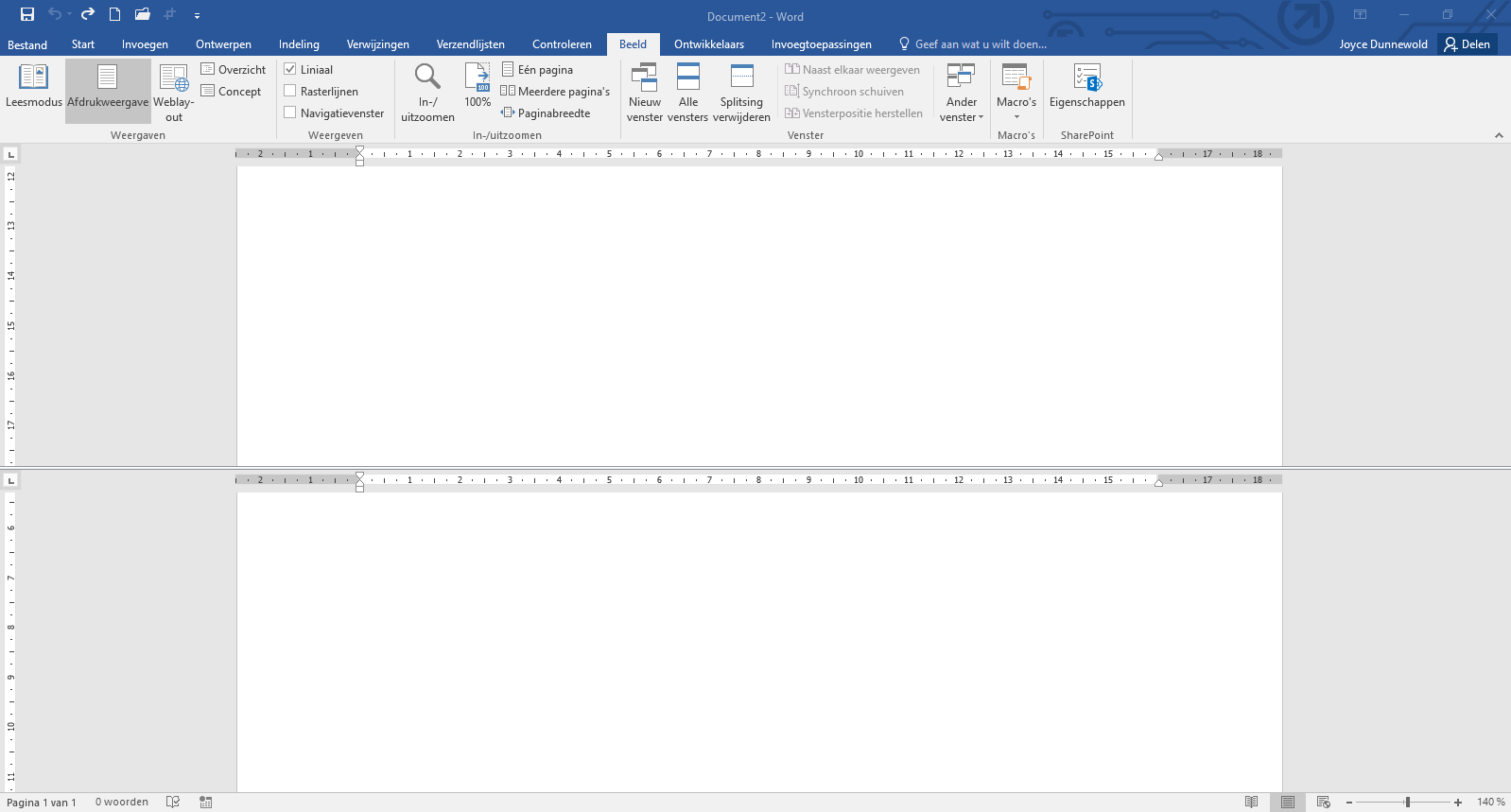This screenshot has width=1511, height=812.
Task: Click the right margin marker on upper ruler
Action: pyautogui.click(x=1158, y=157)
